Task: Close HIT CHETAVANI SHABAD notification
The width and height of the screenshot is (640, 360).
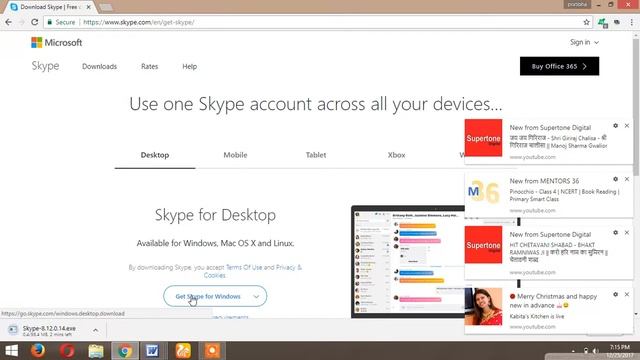Action: coord(627,233)
